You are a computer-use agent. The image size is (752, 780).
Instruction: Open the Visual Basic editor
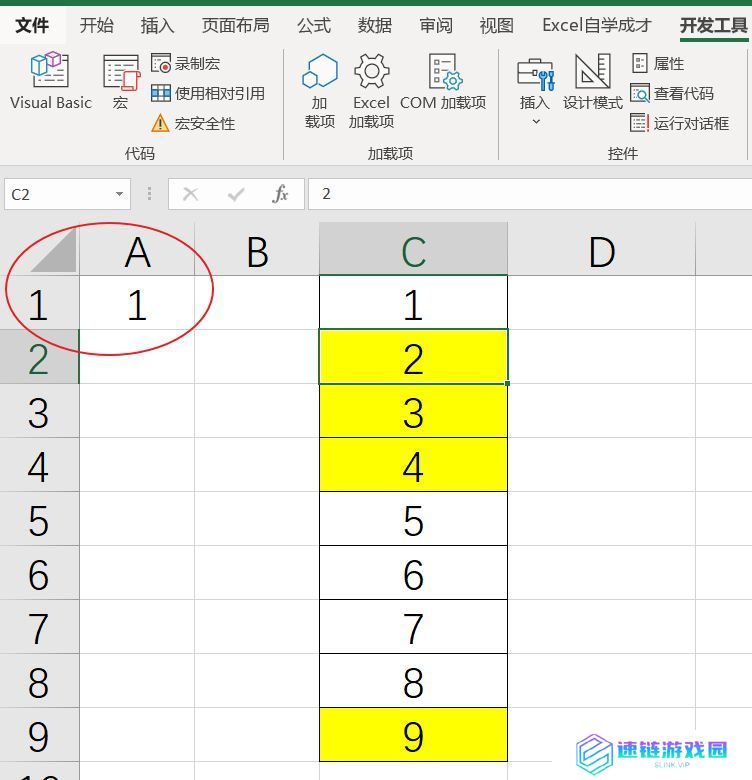(51, 82)
